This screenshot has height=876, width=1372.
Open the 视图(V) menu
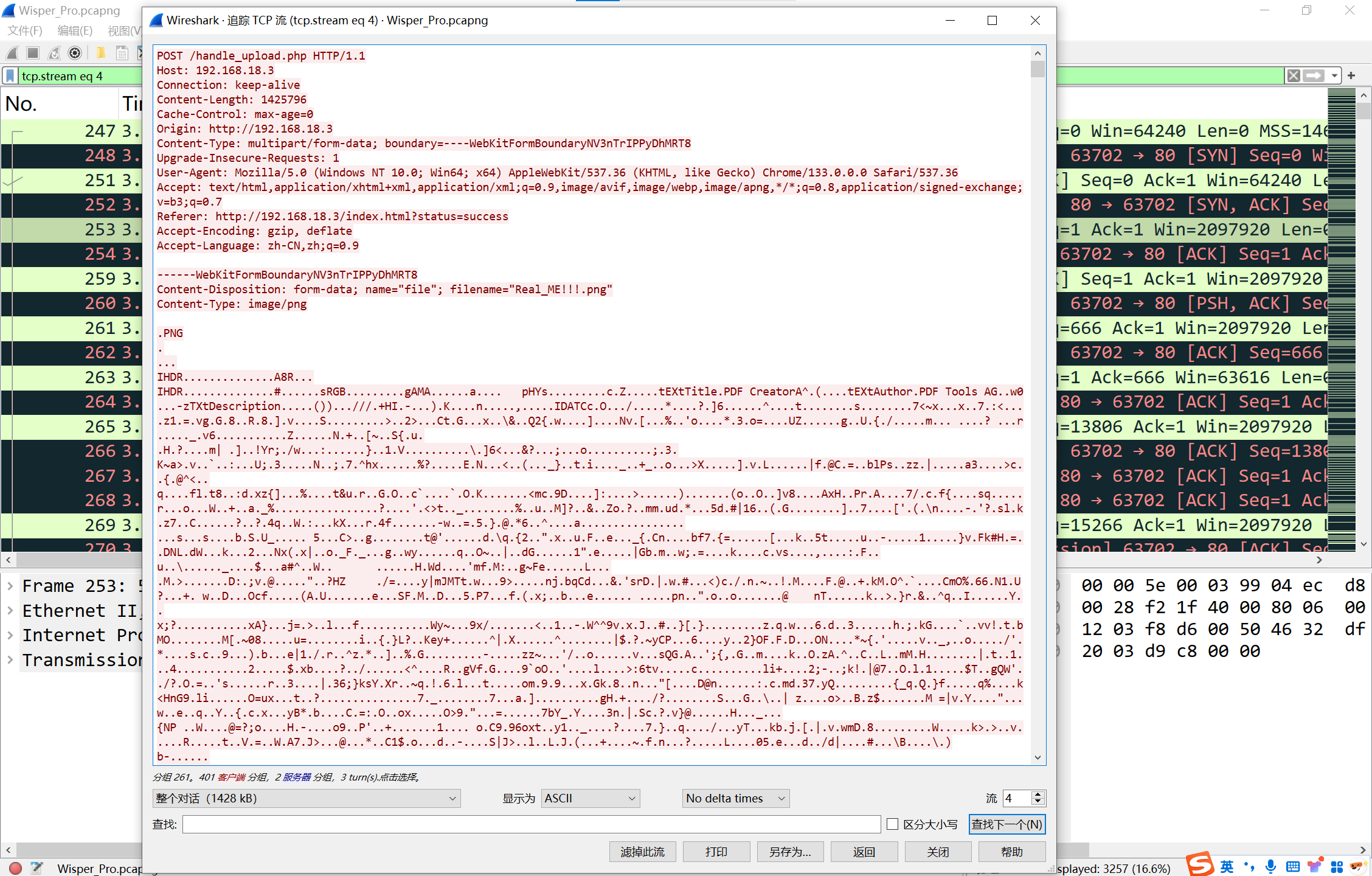(x=124, y=30)
